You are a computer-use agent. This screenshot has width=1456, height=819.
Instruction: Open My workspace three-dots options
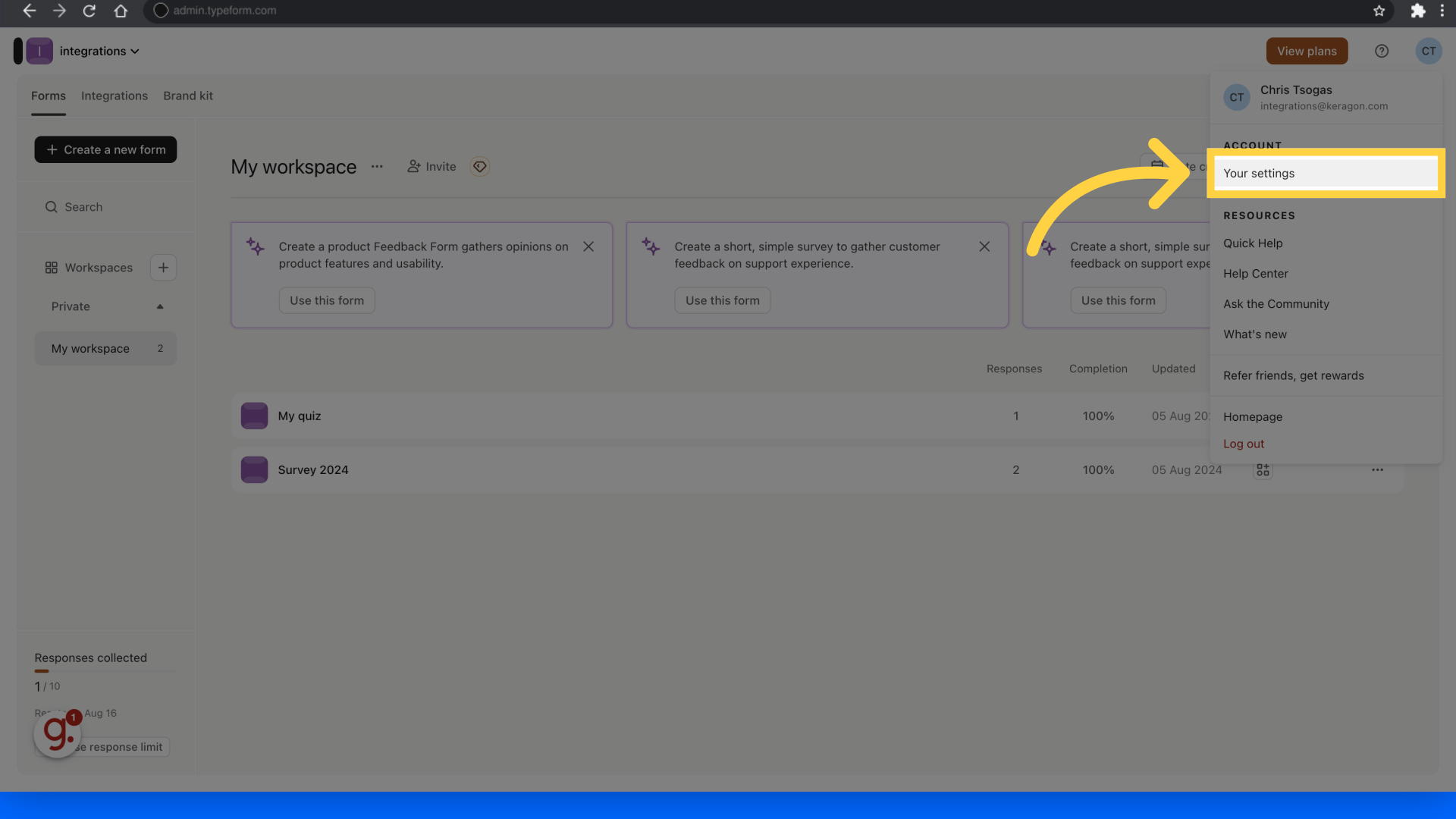(377, 167)
